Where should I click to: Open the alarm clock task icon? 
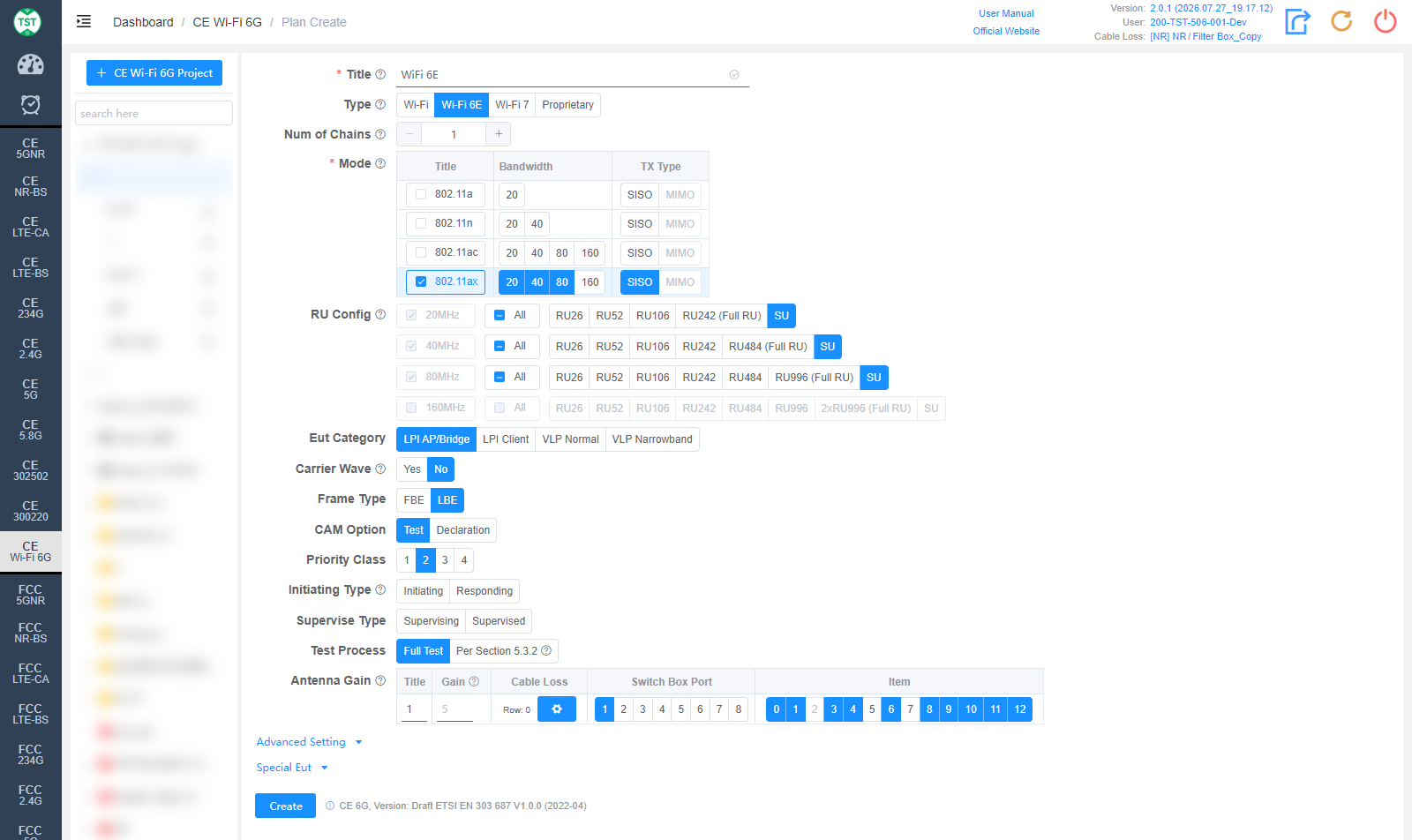[30, 105]
